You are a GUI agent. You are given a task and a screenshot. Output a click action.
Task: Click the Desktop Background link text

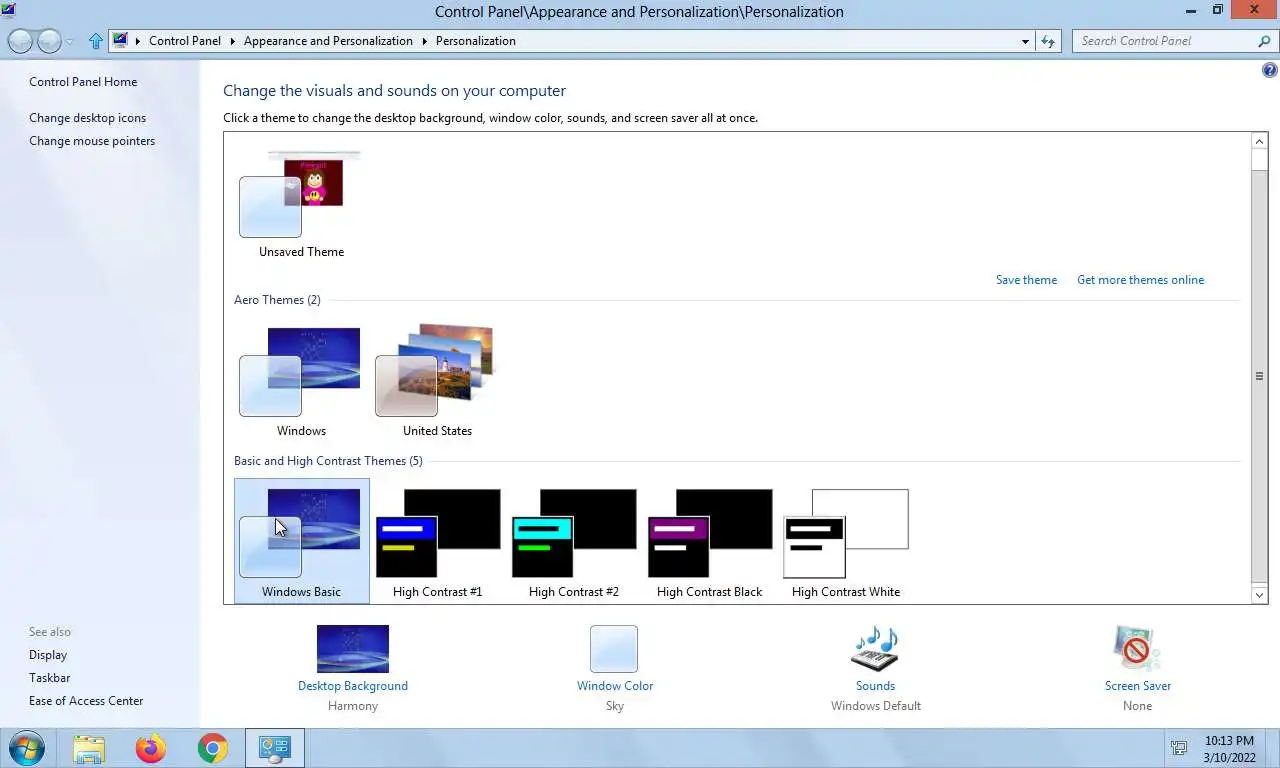(352, 686)
